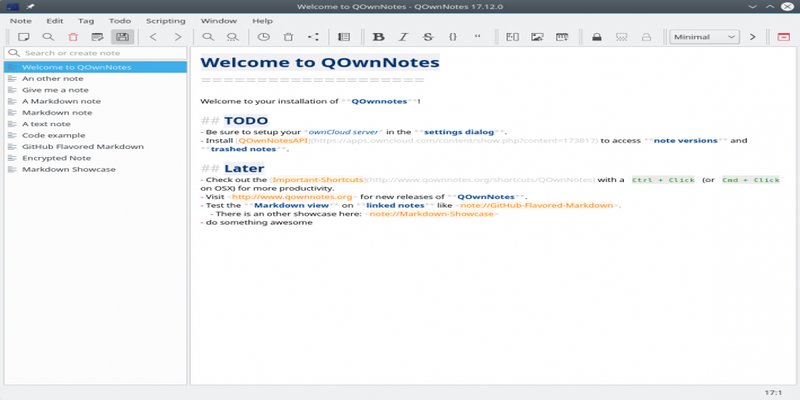The image size is (800, 400).
Task: Click the http://www.qownnotes.org link
Action: tap(292, 197)
